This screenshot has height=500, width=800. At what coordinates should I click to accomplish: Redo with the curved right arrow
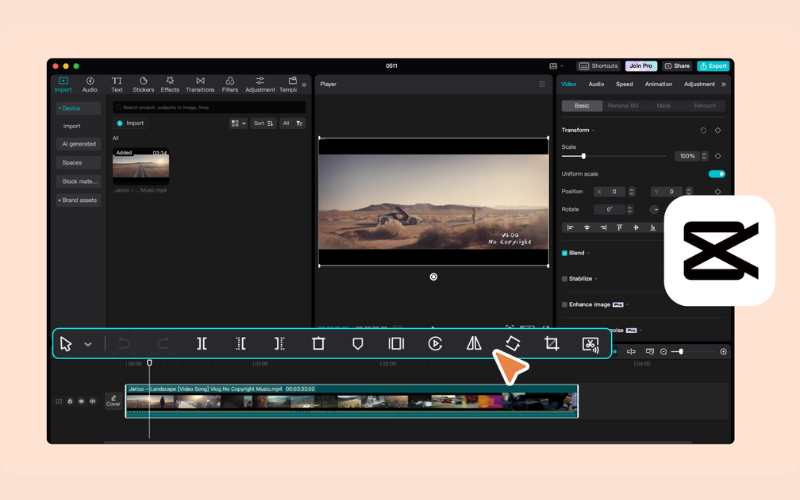pyautogui.click(x=162, y=344)
